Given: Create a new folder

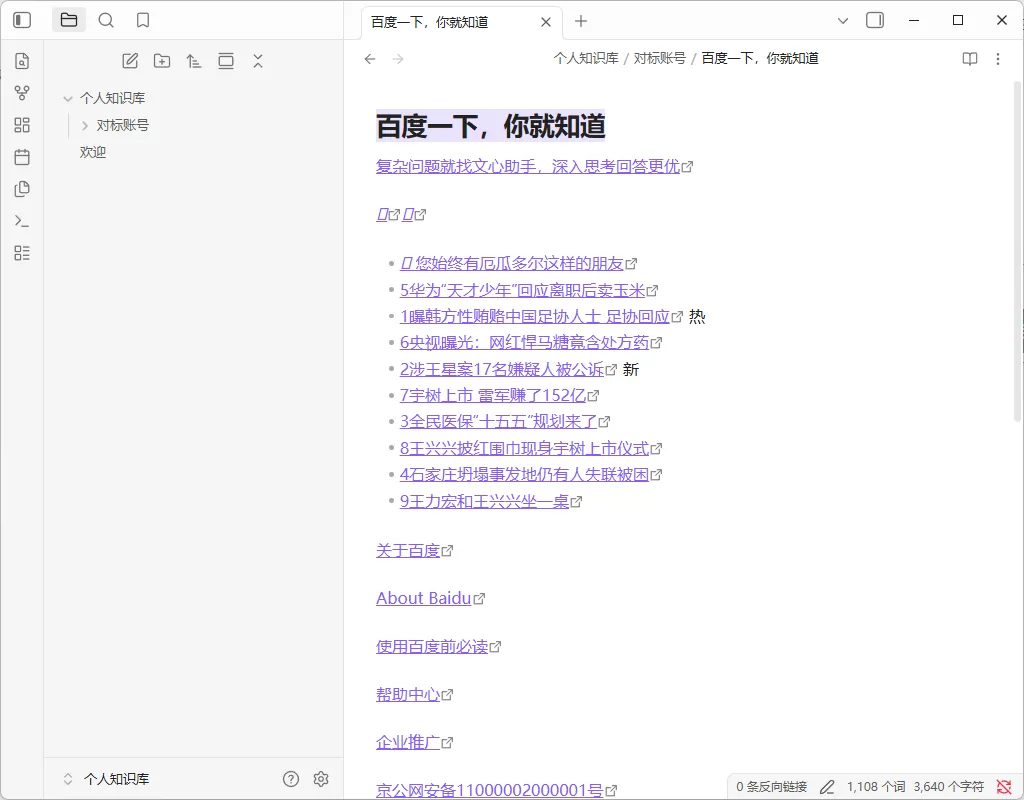Looking at the screenshot, I should pyautogui.click(x=162, y=61).
